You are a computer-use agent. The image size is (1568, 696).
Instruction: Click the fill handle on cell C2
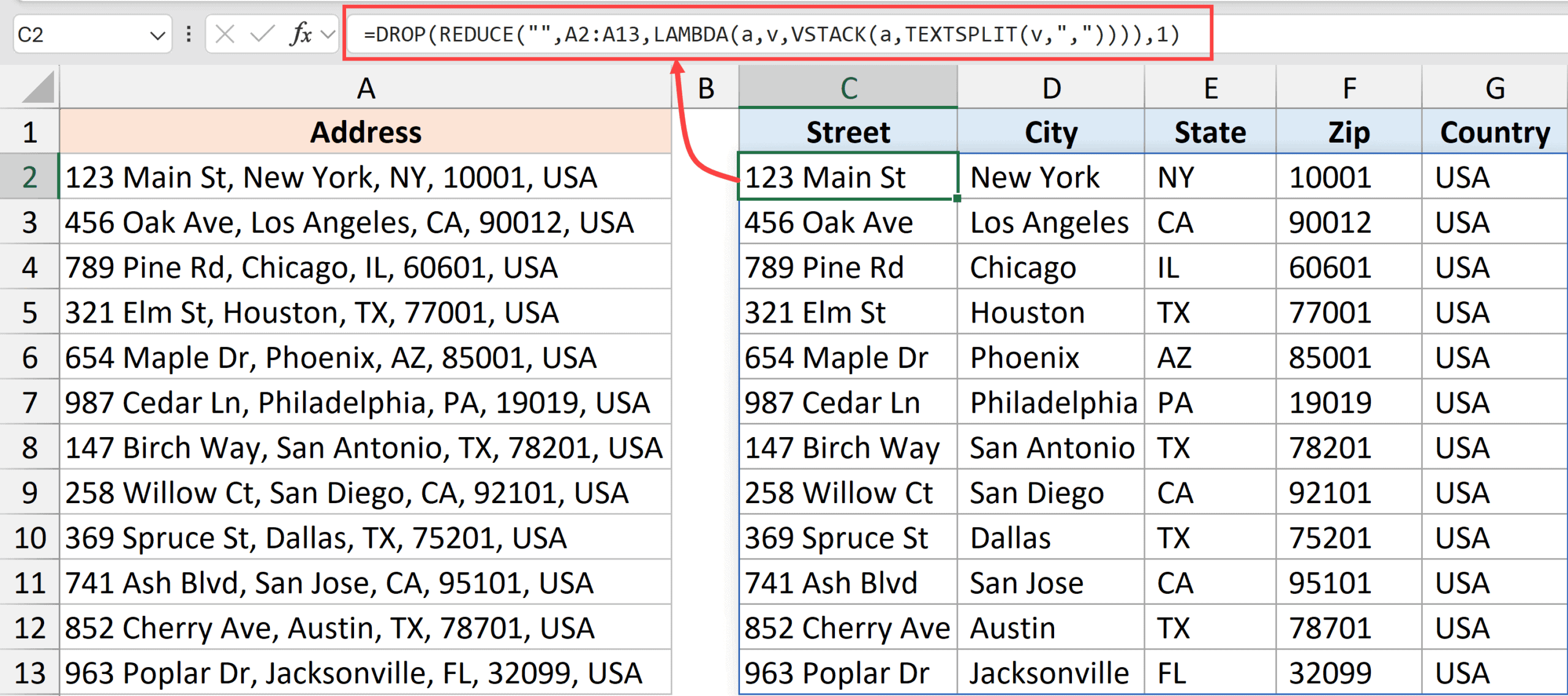[x=957, y=198]
